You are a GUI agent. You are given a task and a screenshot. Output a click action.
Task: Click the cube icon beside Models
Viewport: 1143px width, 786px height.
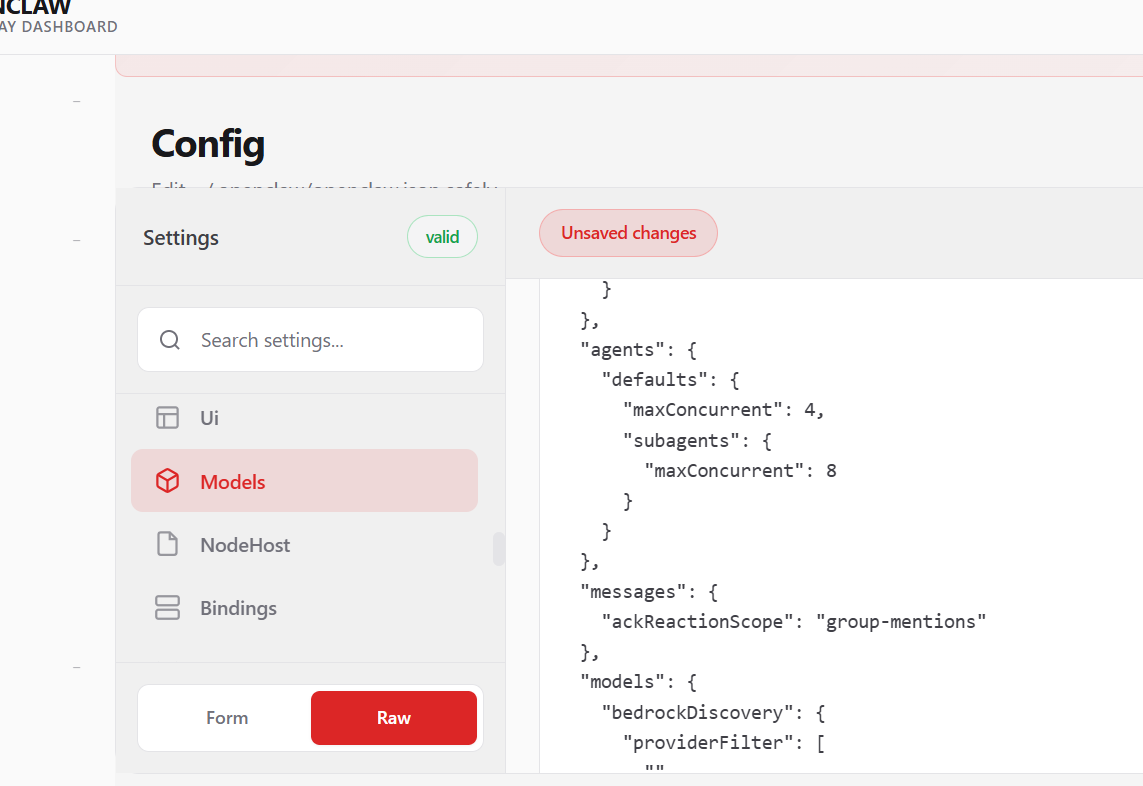(x=167, y=482)
